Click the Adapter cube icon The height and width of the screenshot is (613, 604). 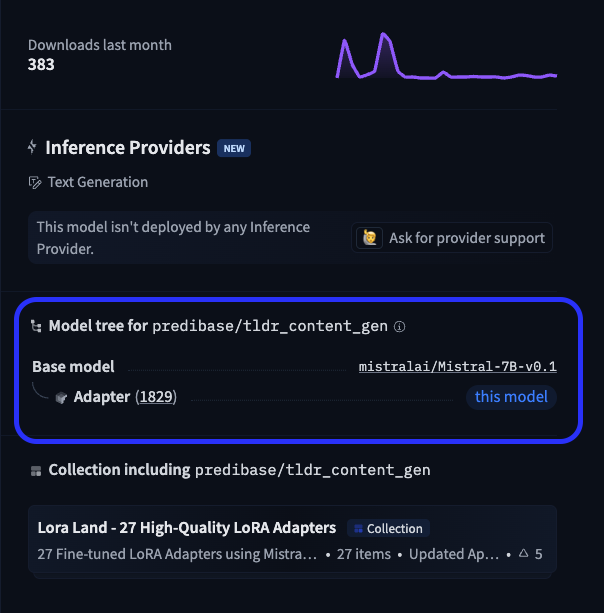point(61,398)
